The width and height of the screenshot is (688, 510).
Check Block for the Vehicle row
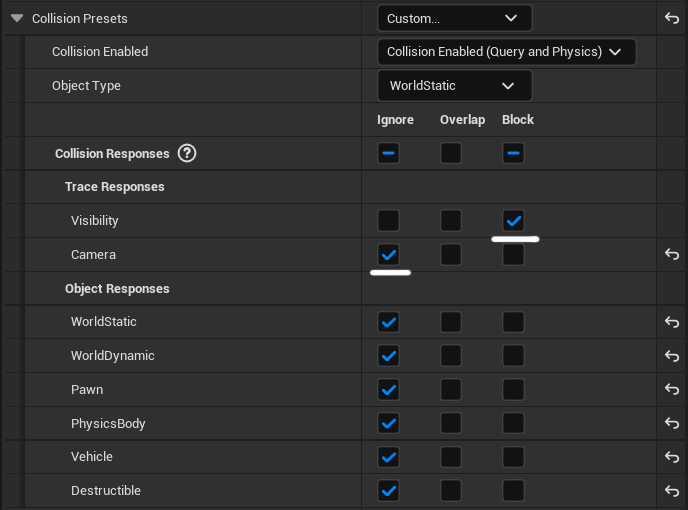pos(513,457)
